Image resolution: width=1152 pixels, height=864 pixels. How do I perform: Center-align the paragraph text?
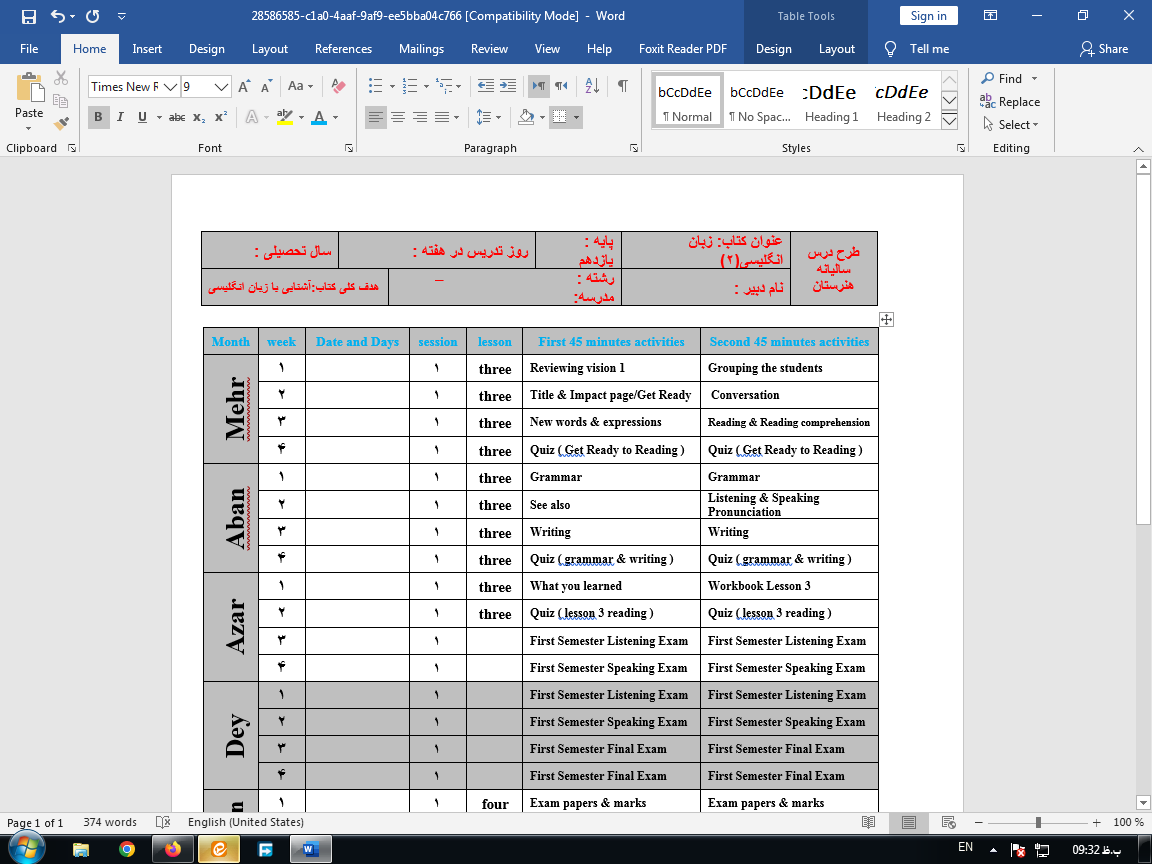click(x=398, y=118)
